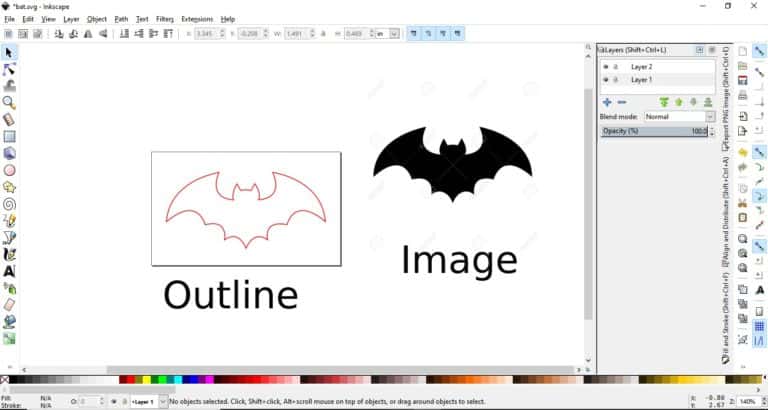Open the units dropdown in toolbar
Viewport: 768px width, 410px height.
pyautogui.click(x=394, y=34)
